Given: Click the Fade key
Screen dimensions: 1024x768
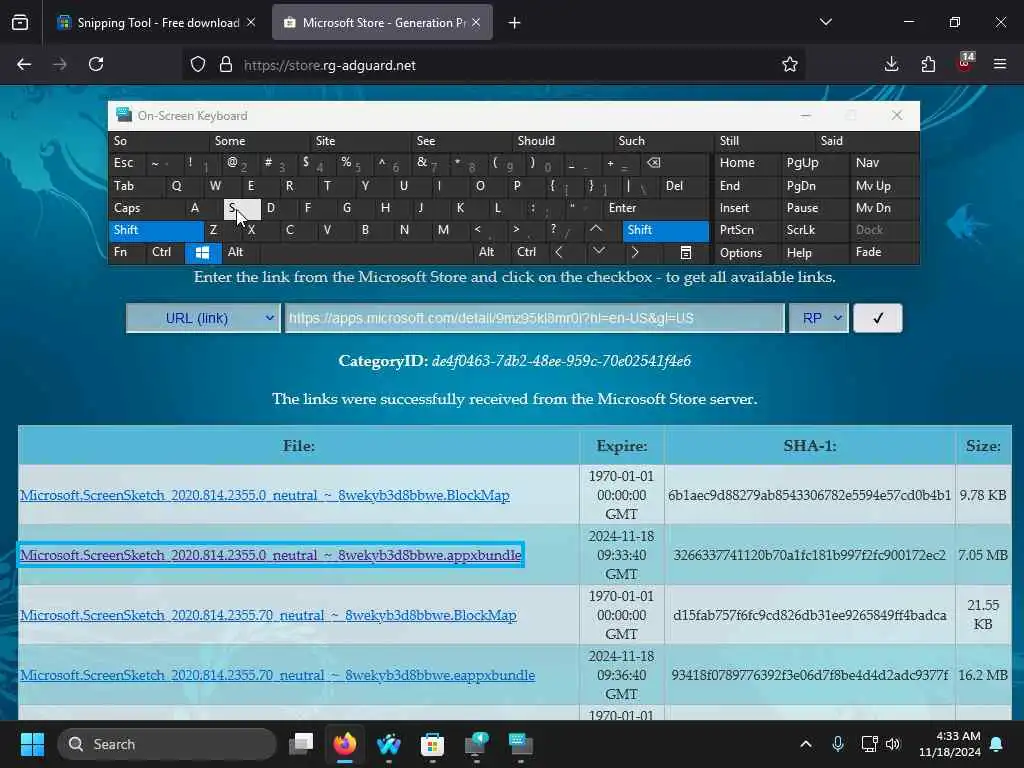Looking at the screenshot, I should click(x=883, y=253).
